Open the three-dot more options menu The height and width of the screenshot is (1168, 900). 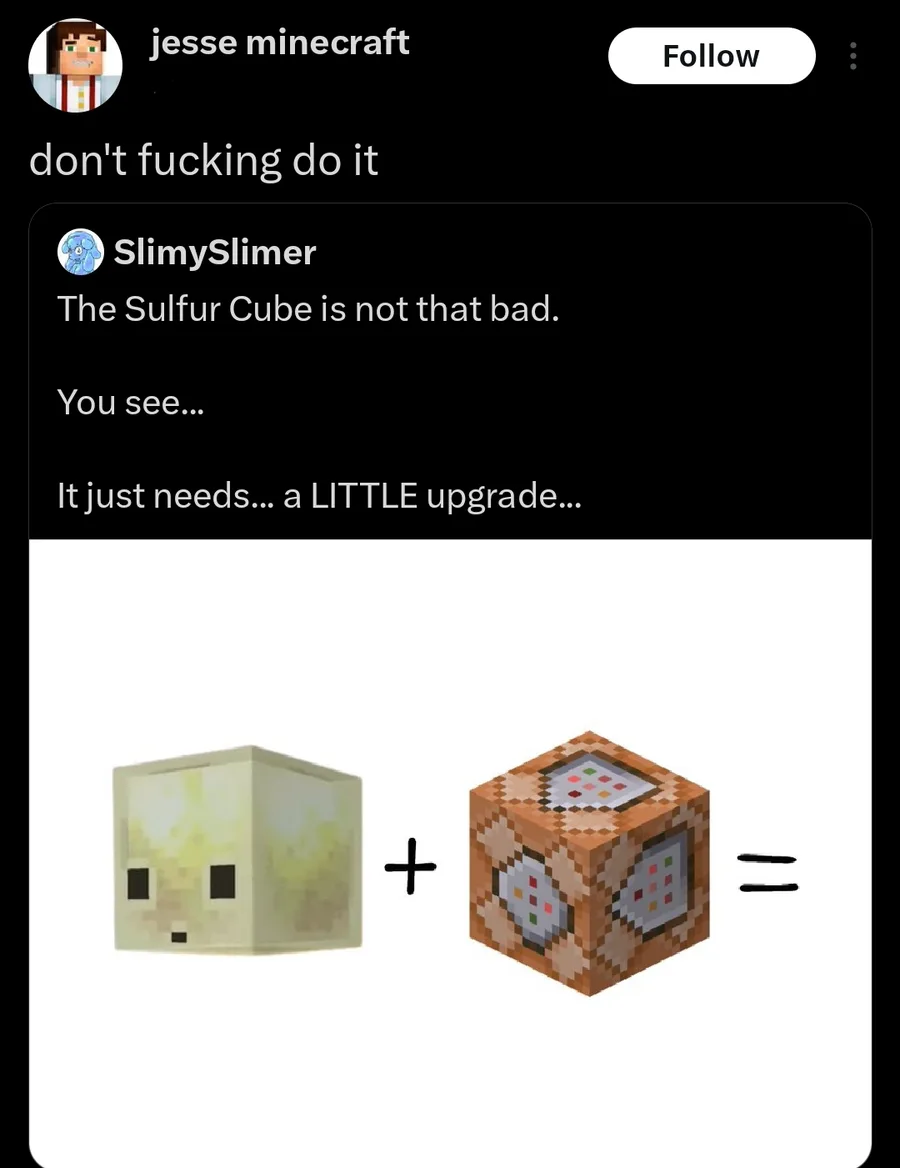point(853,56)
